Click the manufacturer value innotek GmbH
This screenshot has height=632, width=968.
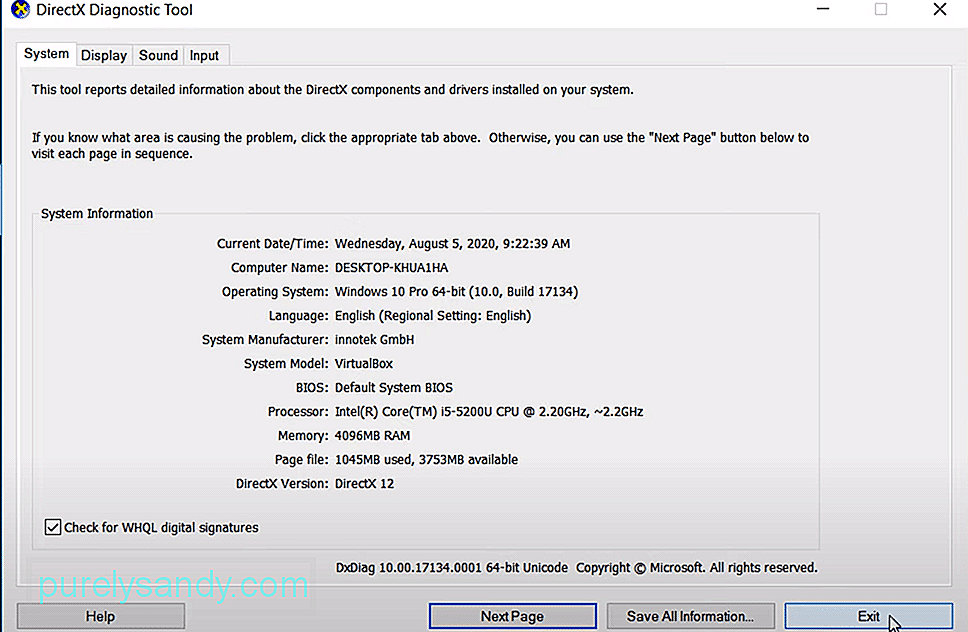tap(374, 339)
